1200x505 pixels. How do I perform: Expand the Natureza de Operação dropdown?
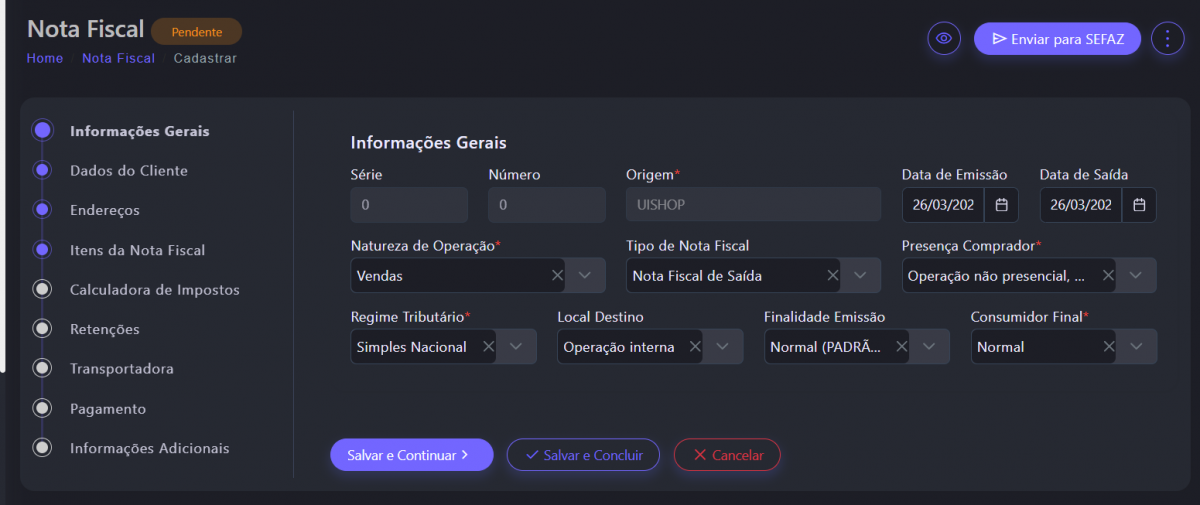pyautogui.click(x=585, y=275)
